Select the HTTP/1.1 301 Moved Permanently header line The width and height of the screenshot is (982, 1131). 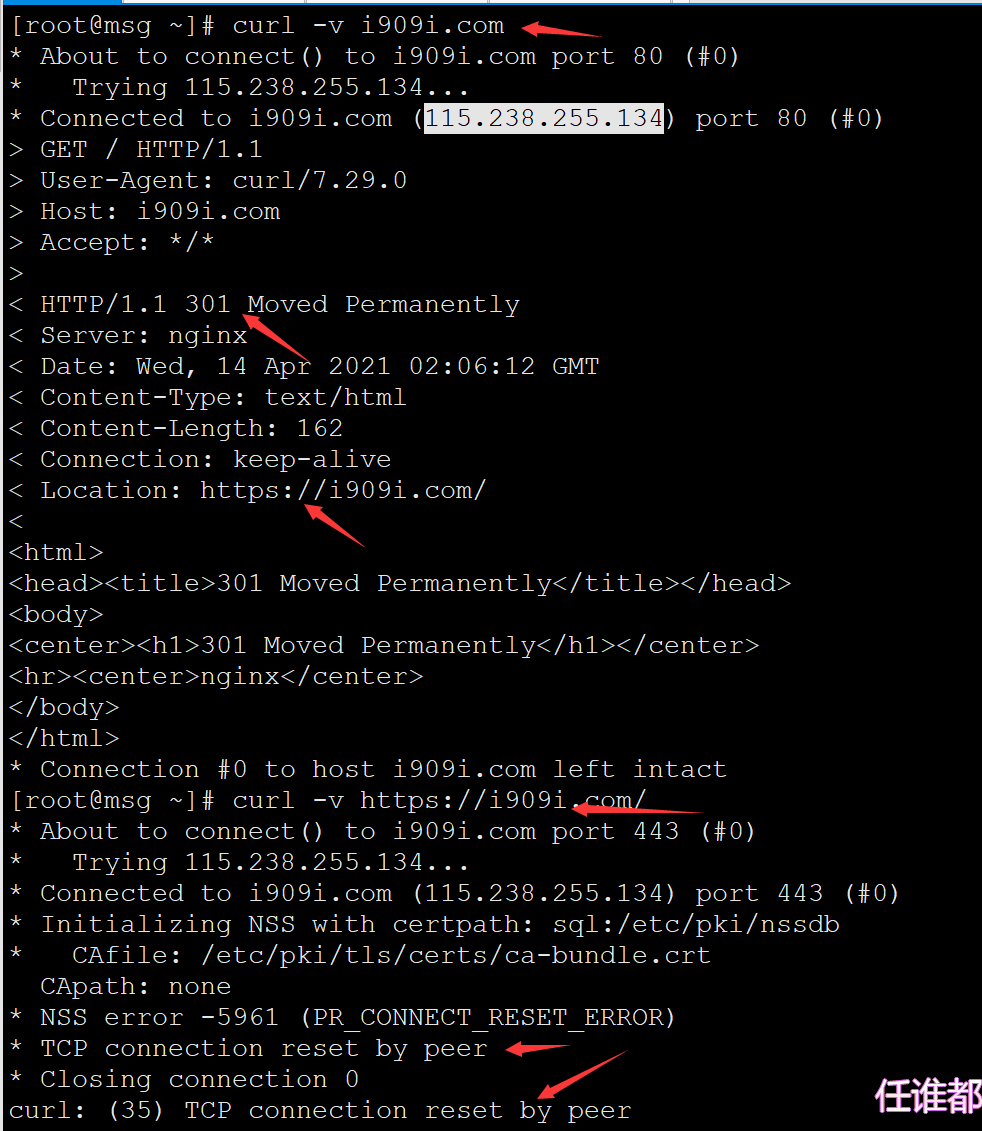point(264,304)
